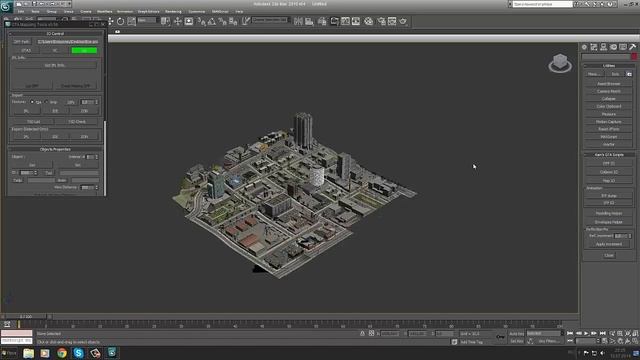Screen dimensions: 640x360
Task: Adjust the View Distance spinner
Action: pyautogui.click(x=97, y=187)
